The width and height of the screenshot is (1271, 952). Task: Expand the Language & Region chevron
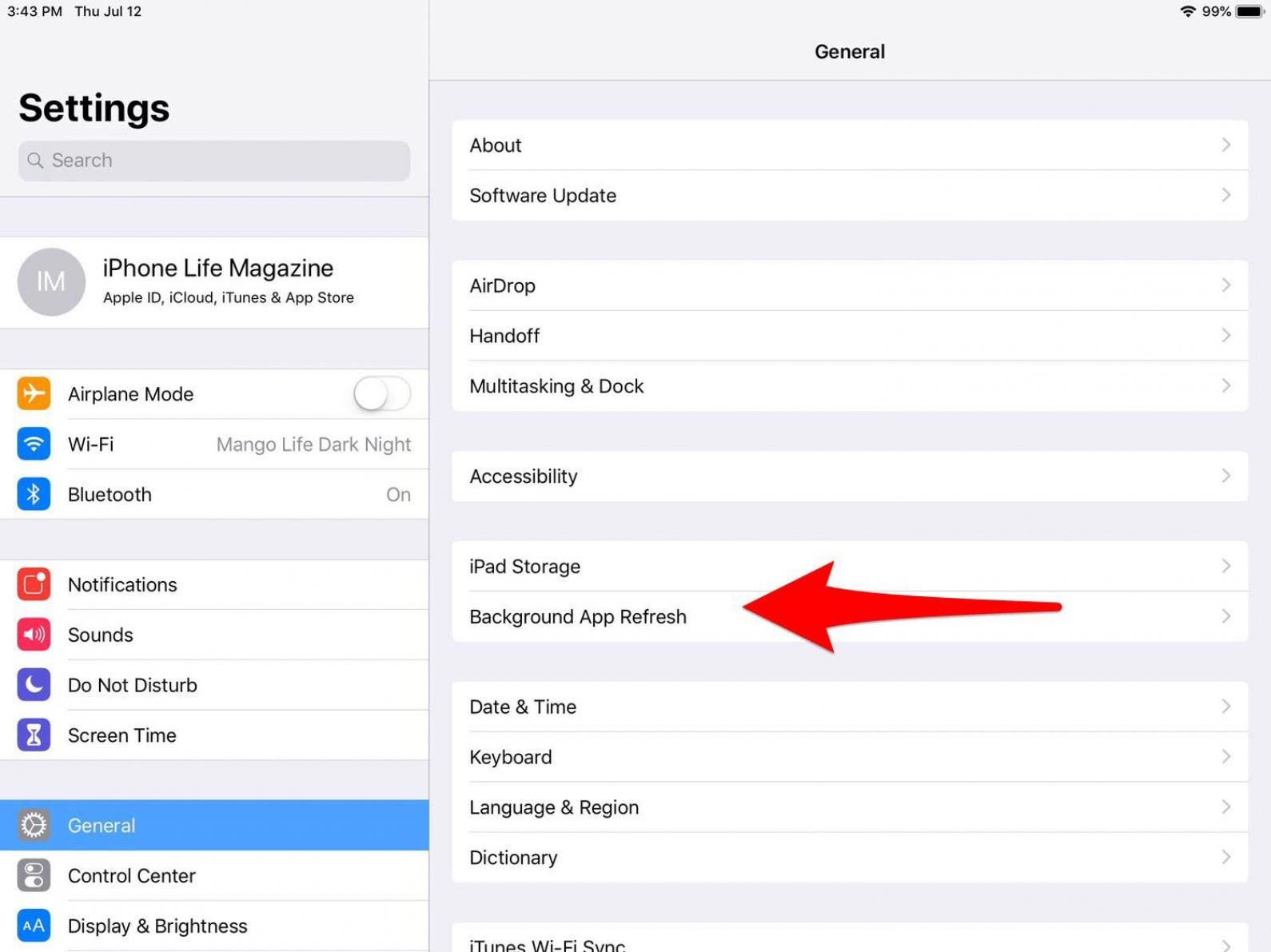[1225, 807]
